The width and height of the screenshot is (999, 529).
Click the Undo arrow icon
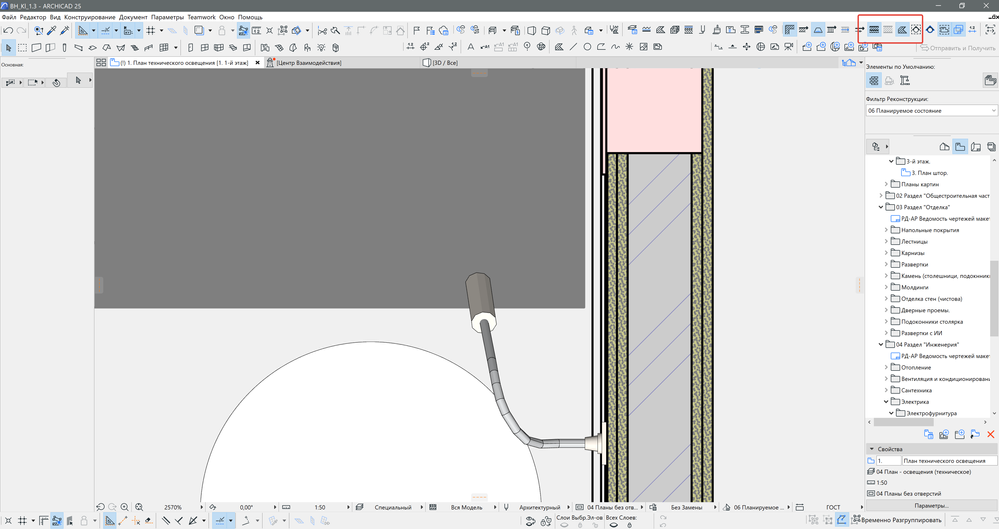pyautogui.click(x=8, y=31)
